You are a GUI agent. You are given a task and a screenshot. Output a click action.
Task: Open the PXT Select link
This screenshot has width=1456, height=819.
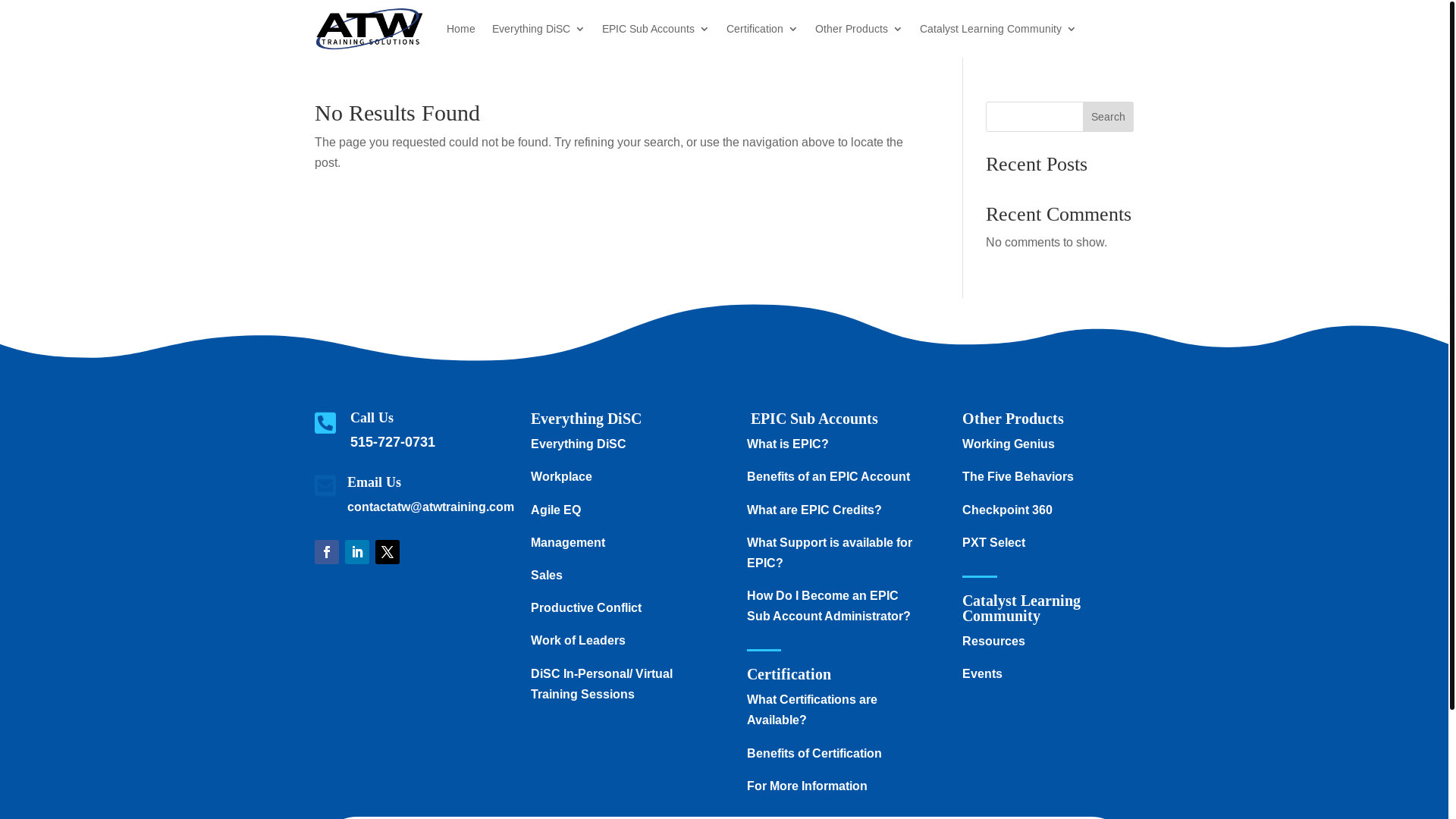[x=993, y=542]
